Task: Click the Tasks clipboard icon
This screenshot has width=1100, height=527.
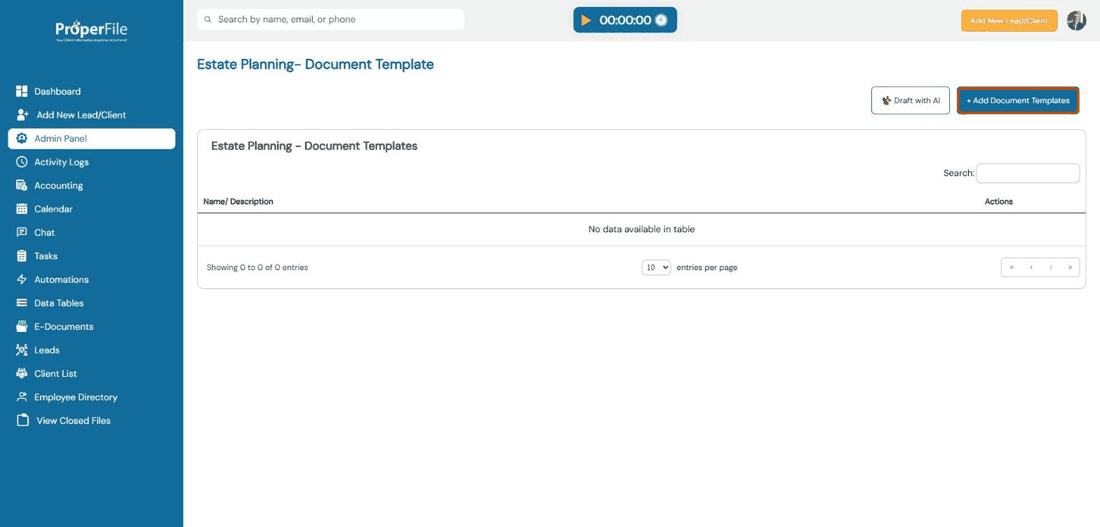Action: pos(22,255)
